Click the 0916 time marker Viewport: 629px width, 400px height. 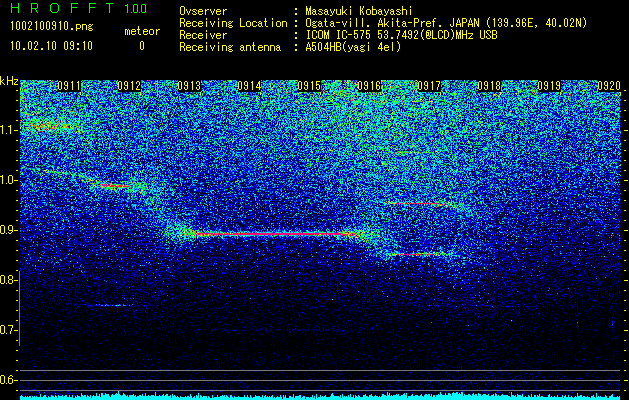(x=369, y=86)
